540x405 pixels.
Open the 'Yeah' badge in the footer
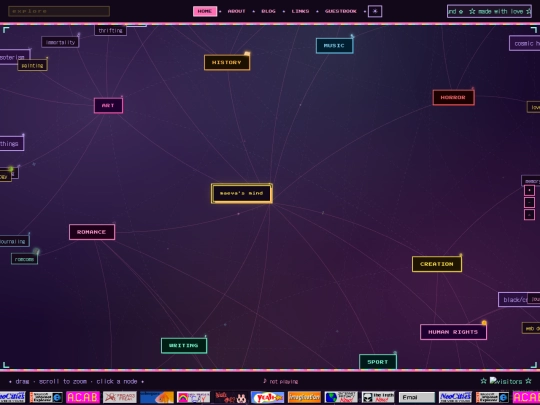[x=267, y=397]
